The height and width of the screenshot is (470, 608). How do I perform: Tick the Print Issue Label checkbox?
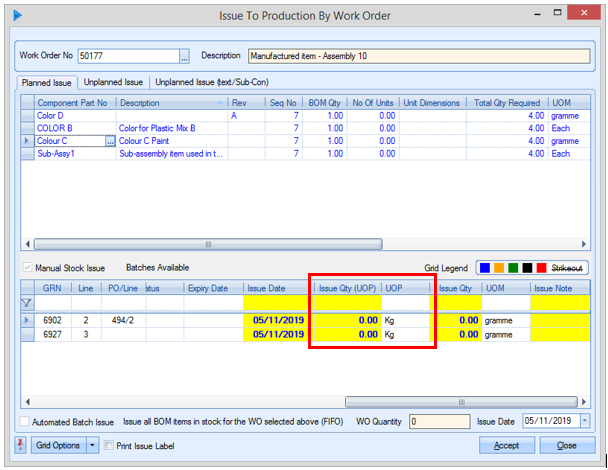tap(109, 446)
